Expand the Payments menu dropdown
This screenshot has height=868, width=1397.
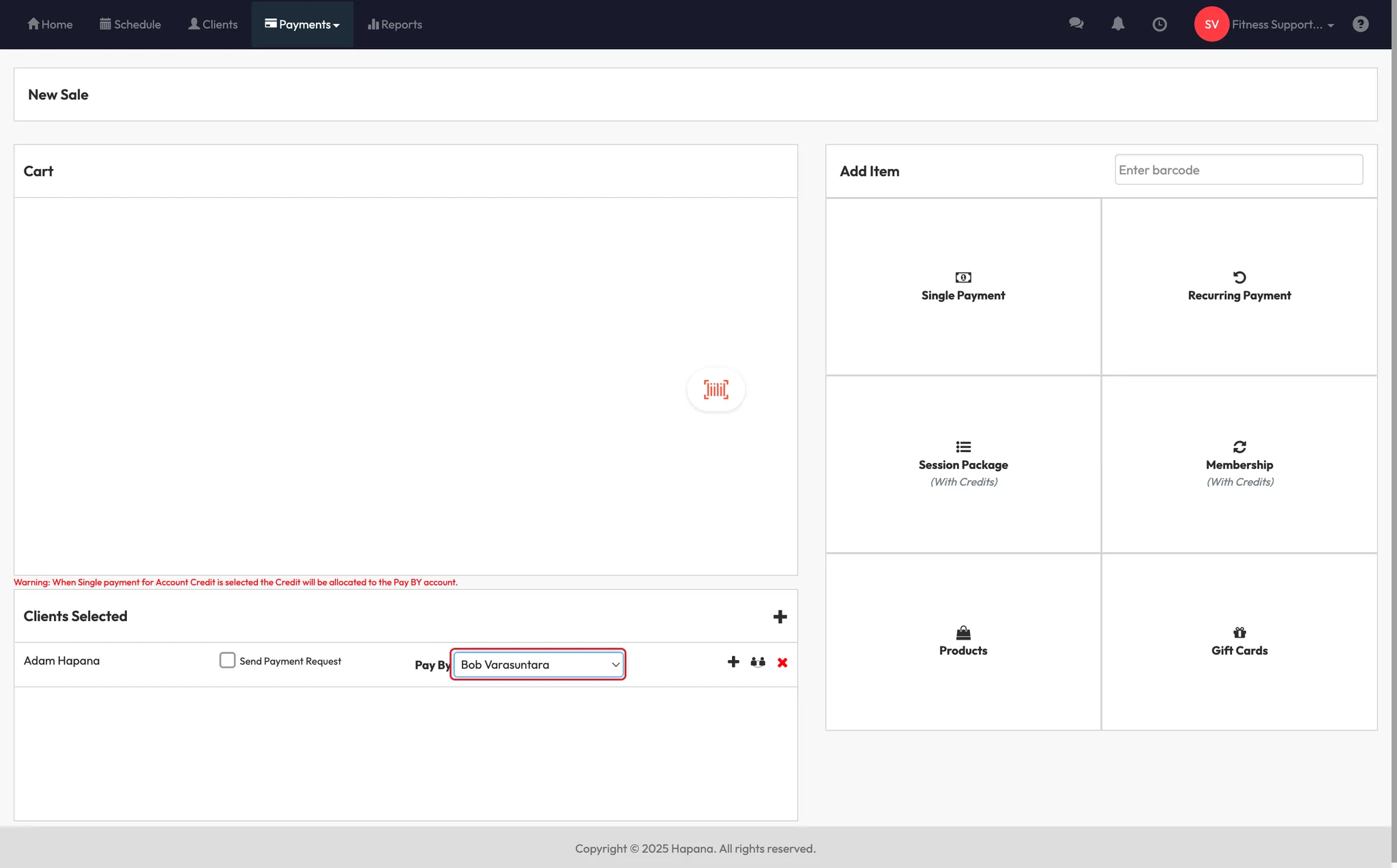point(302,25)
